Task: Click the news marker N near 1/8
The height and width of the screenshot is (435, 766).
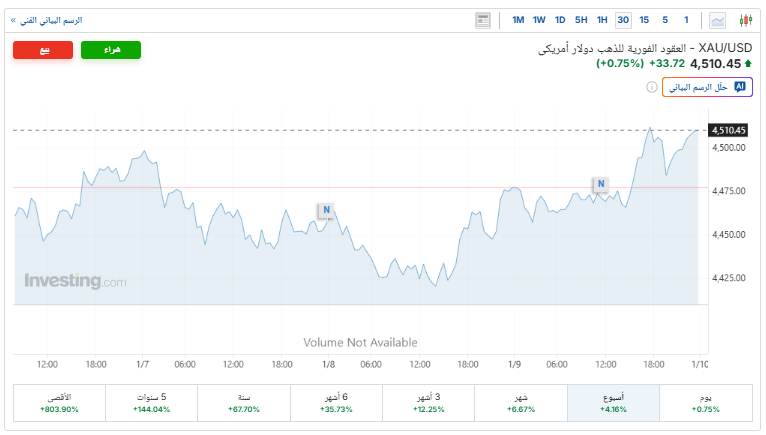Action: [x=326, y=210]
